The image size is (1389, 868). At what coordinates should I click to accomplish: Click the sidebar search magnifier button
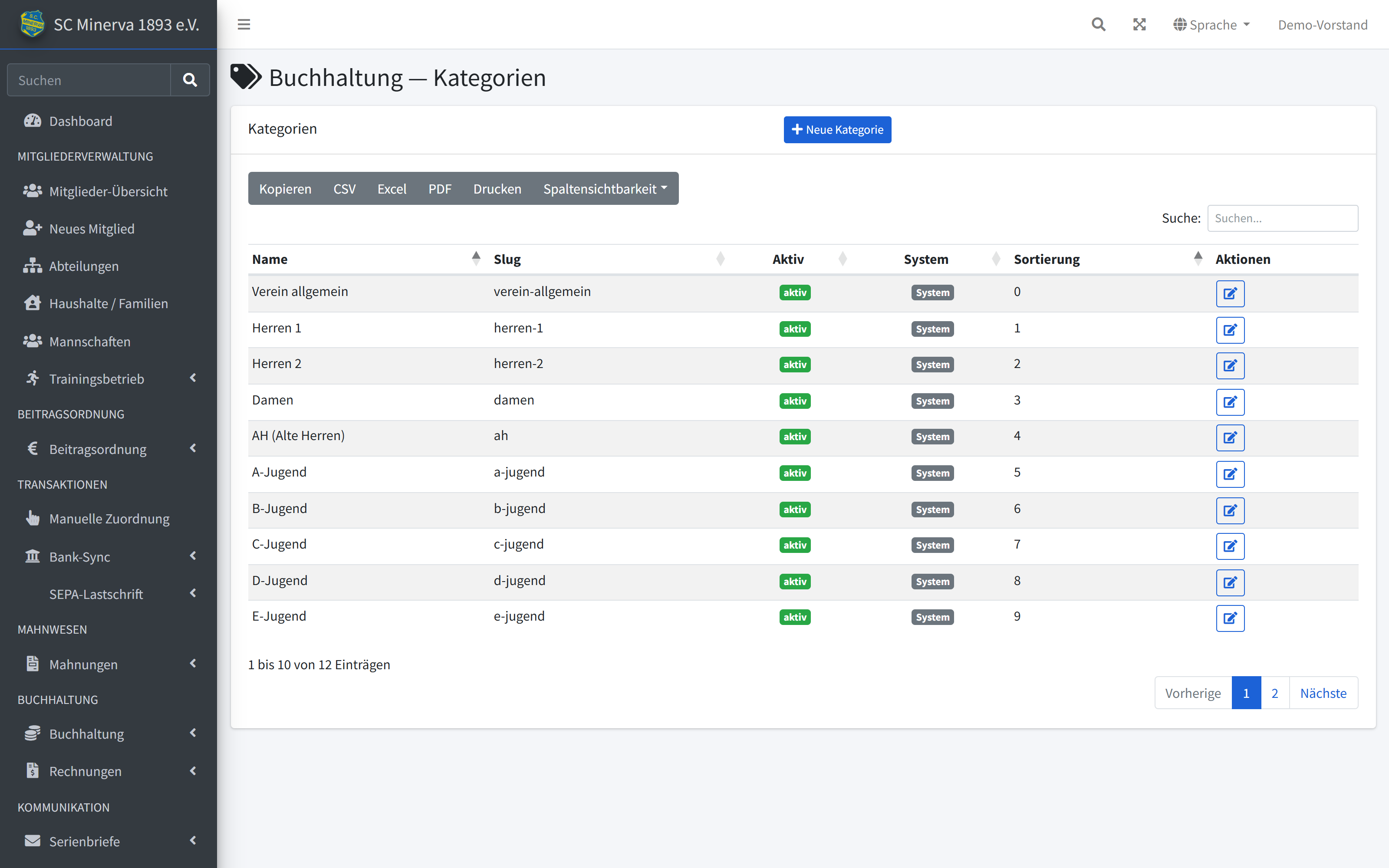(x=190, y=80)
